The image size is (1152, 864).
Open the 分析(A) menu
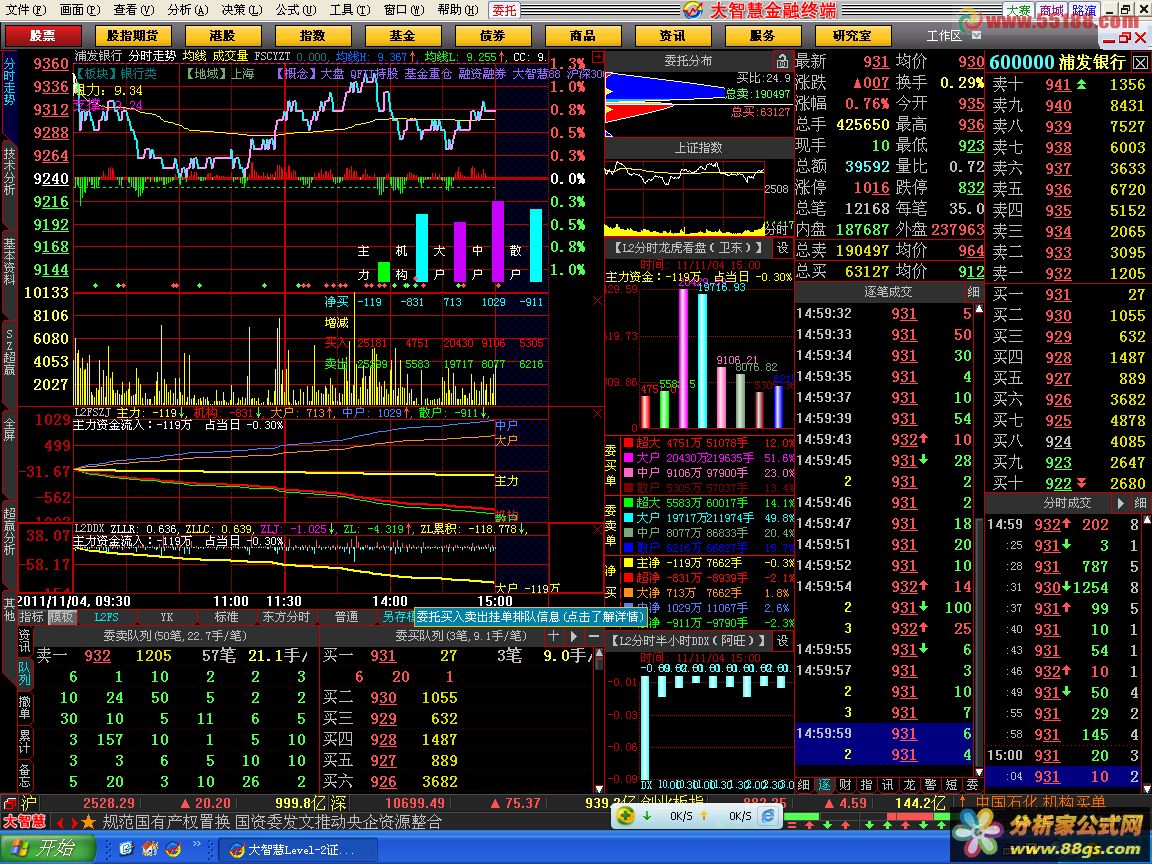(x=187, y=10)
